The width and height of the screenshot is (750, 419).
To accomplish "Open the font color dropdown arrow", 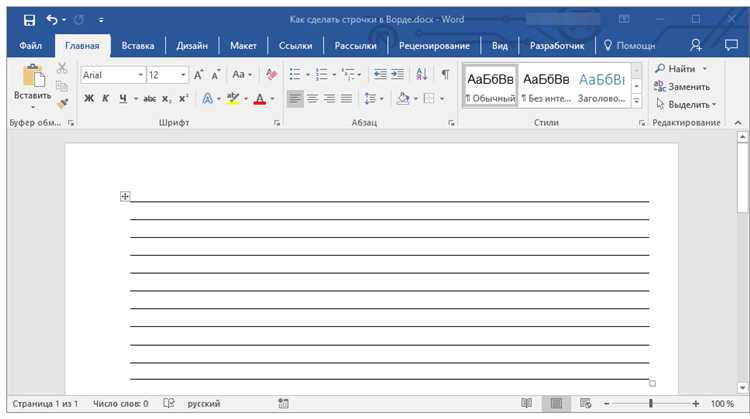I will [x=273, y=99].
